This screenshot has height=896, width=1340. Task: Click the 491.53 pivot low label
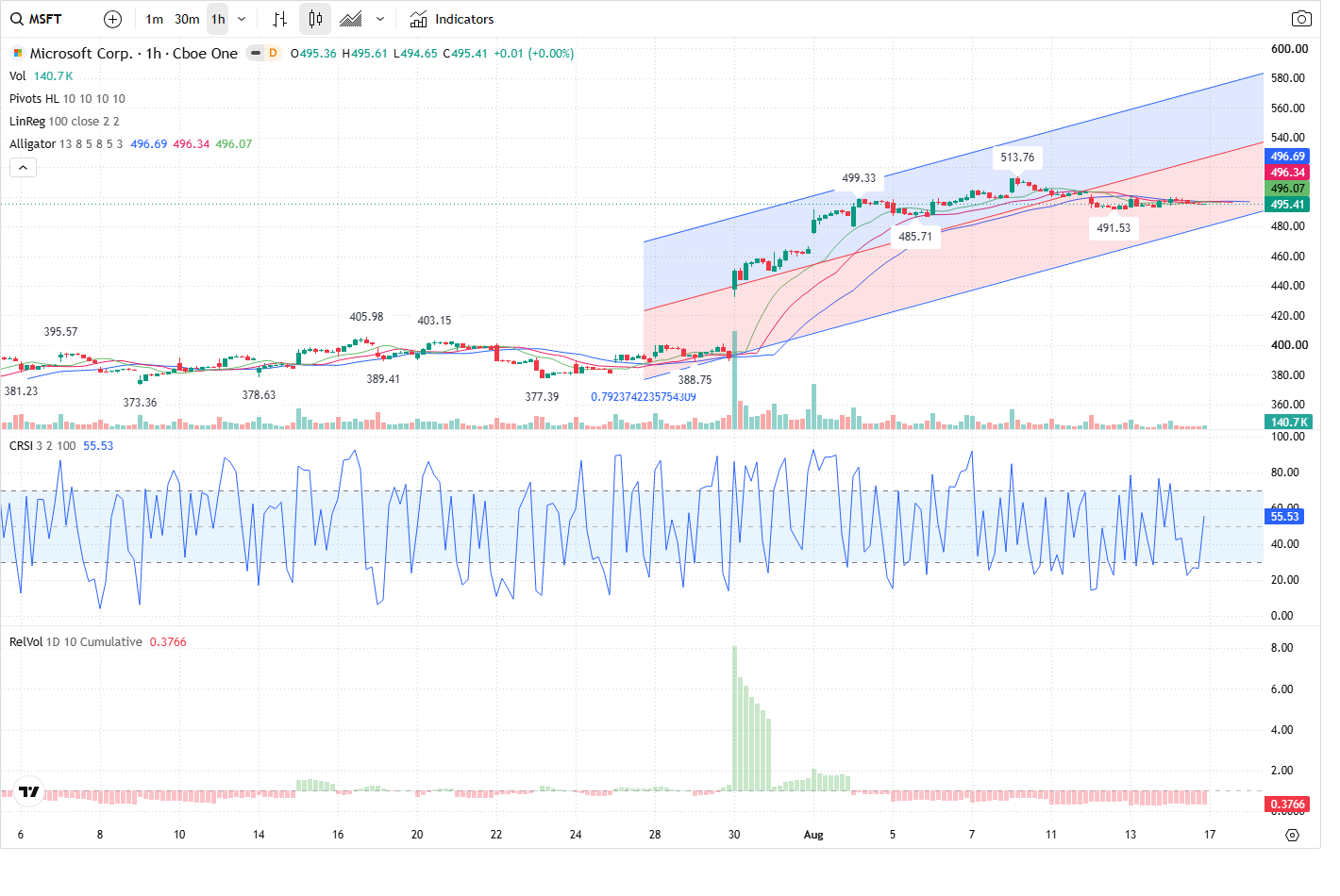1114,228
